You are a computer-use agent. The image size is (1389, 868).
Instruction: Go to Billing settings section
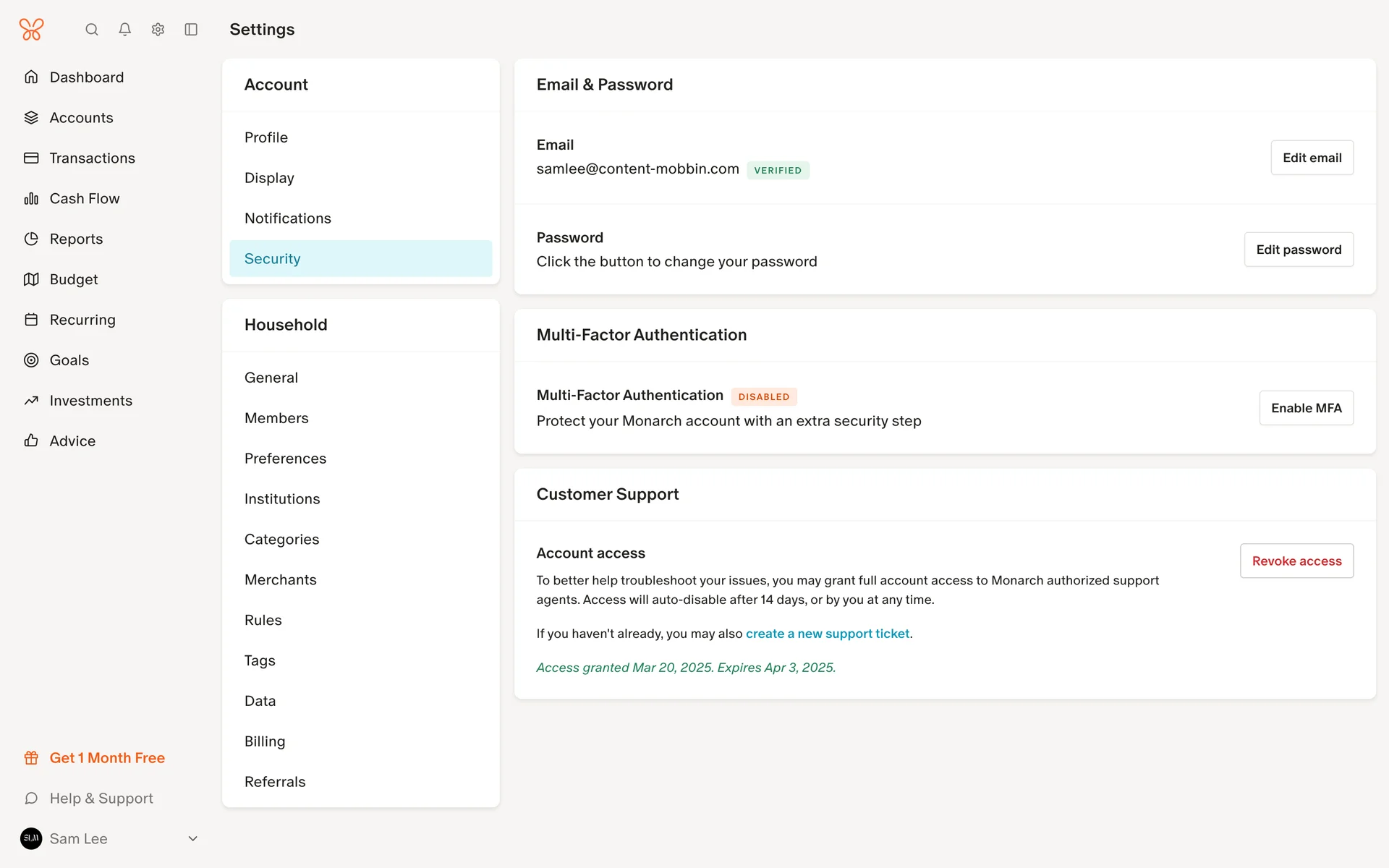pos(265,741)
